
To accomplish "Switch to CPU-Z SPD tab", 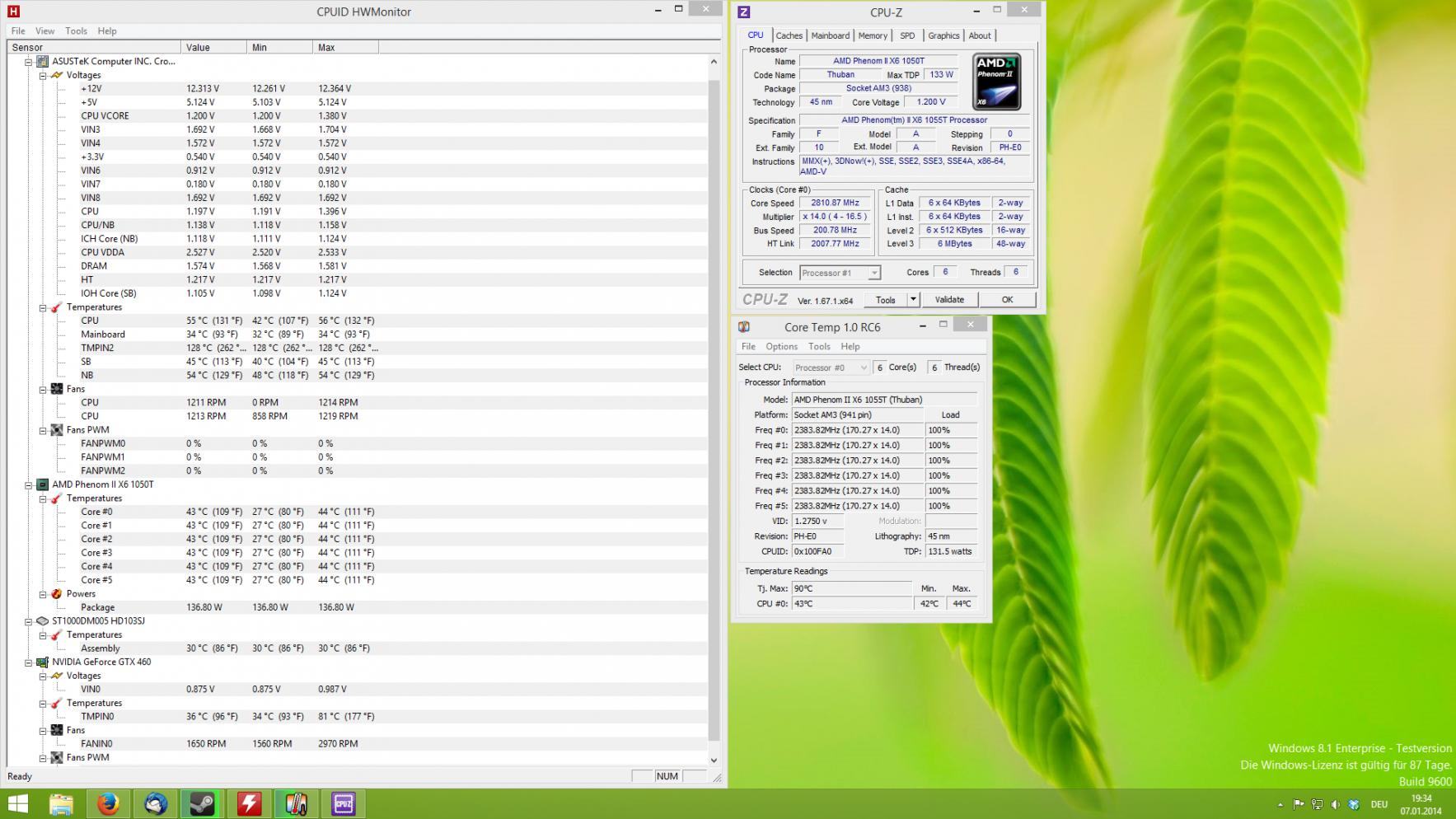I will pos(907,35).
